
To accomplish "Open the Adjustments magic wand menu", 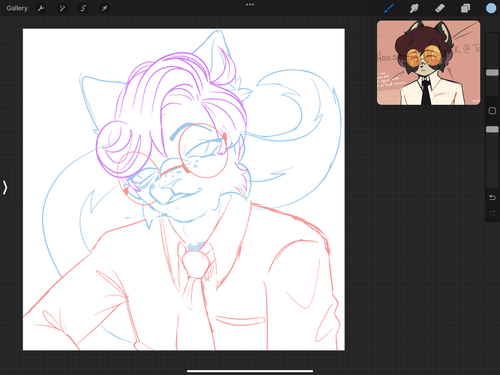I will coord(62,8).
